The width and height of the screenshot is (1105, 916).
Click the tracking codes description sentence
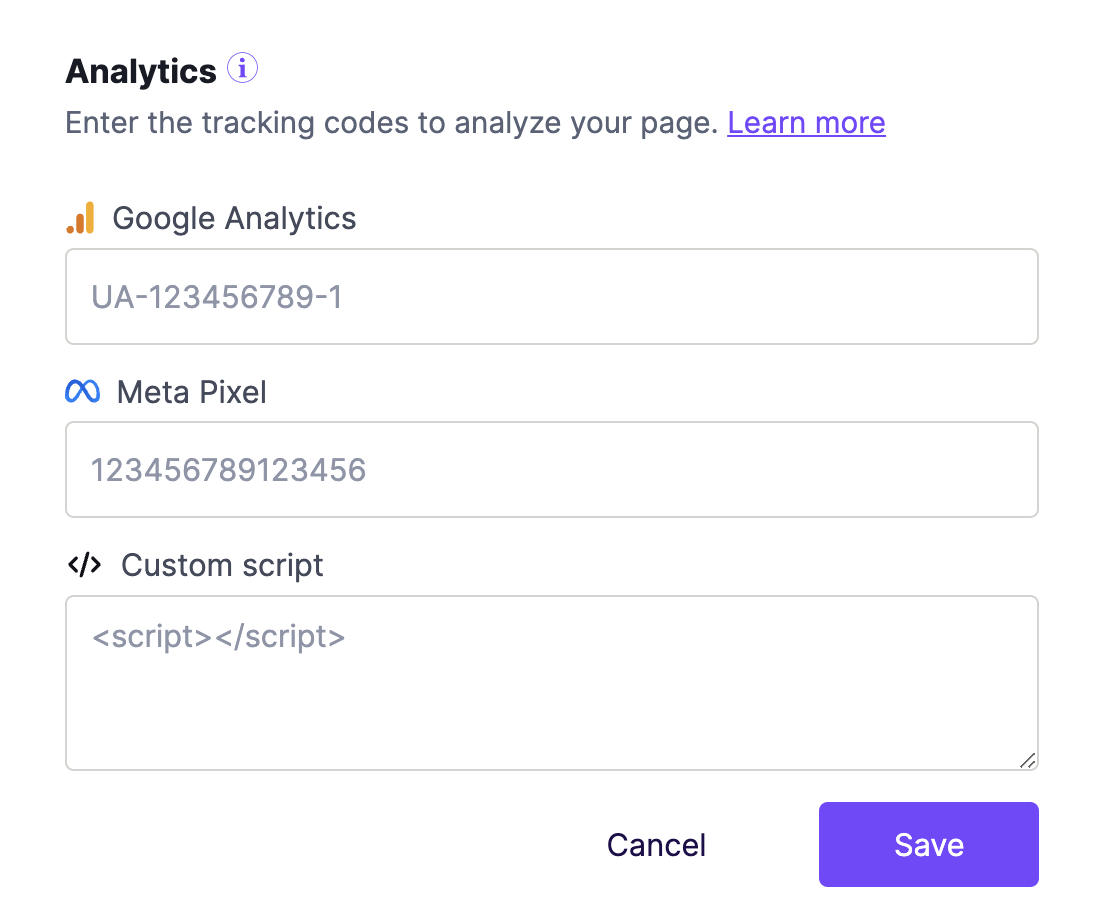tap(391, 123)
